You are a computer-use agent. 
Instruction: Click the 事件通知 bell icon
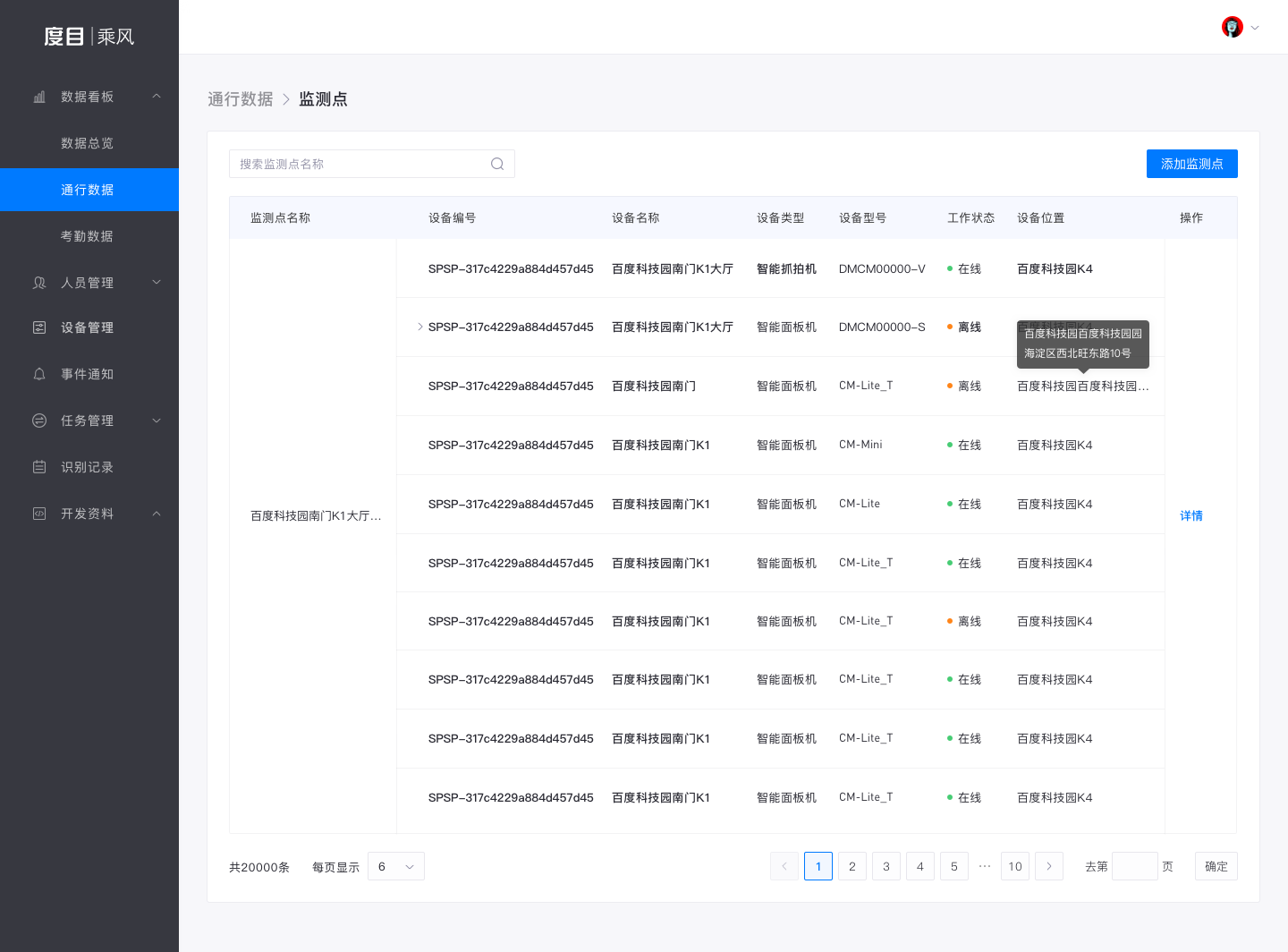pyautogui.click(x=39, y=374)
